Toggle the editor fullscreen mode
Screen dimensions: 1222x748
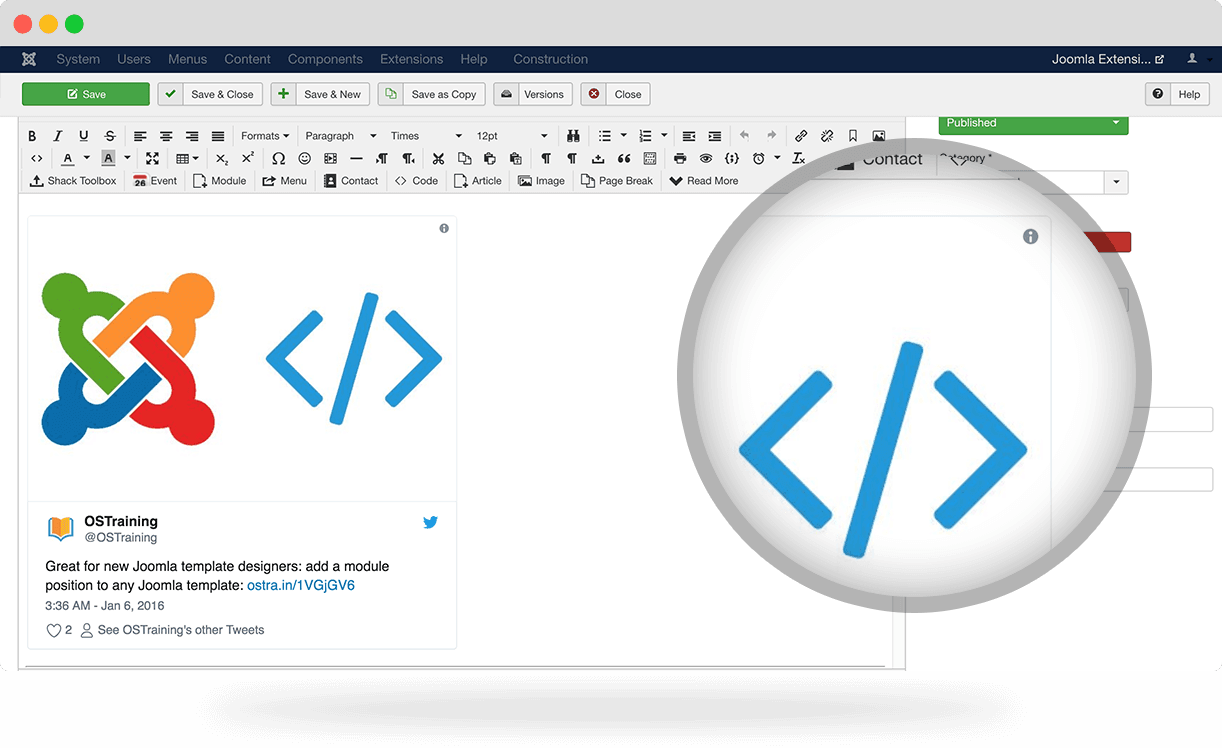(152, 158)
